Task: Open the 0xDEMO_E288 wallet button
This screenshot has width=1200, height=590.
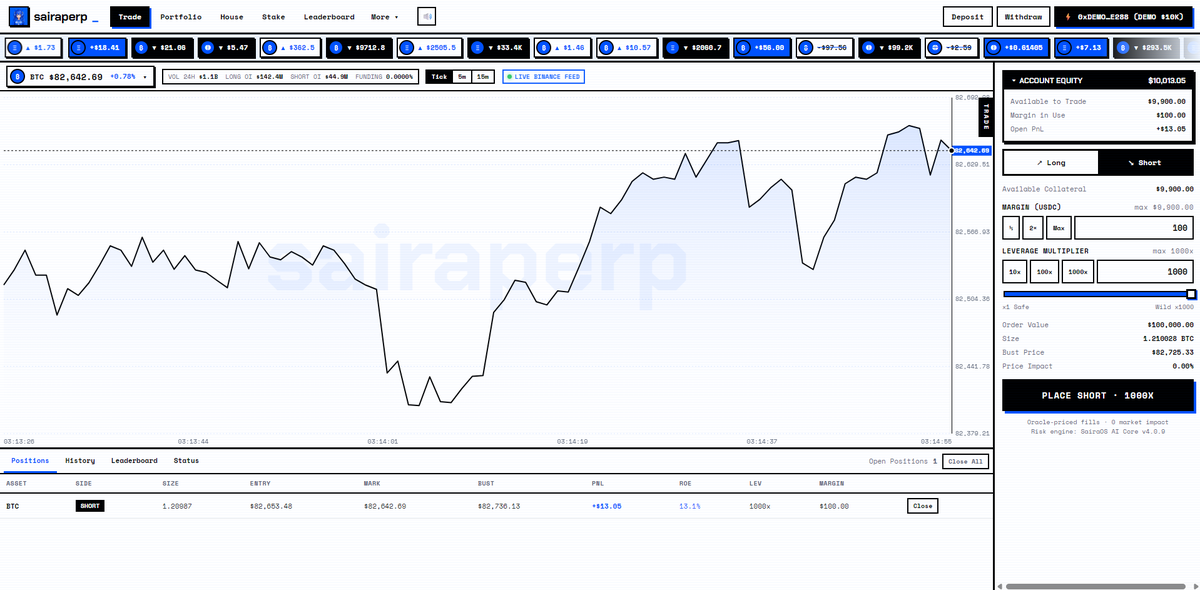Action: coord(1124,17)
